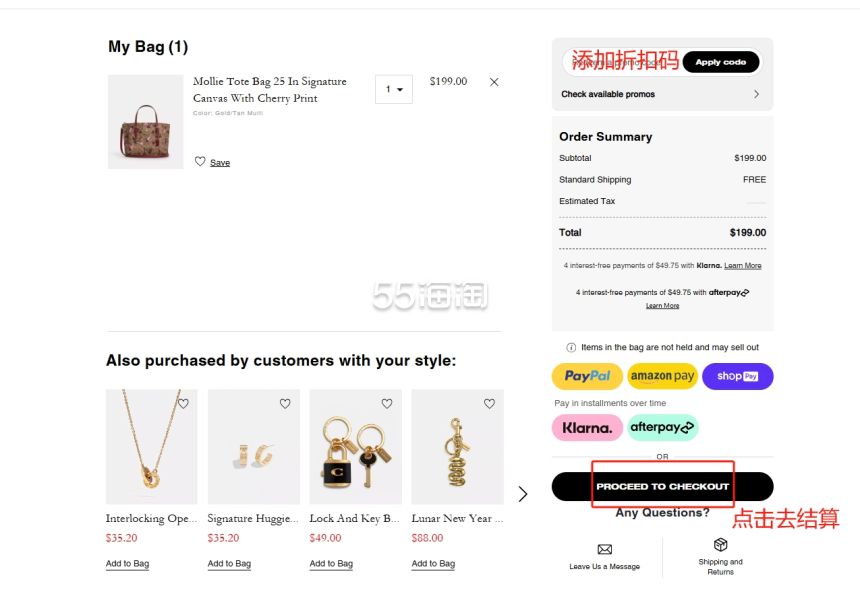The image size is (860, 592).
Task: Favorite the Lunar New Year charm heart
Action: [489, 403]
